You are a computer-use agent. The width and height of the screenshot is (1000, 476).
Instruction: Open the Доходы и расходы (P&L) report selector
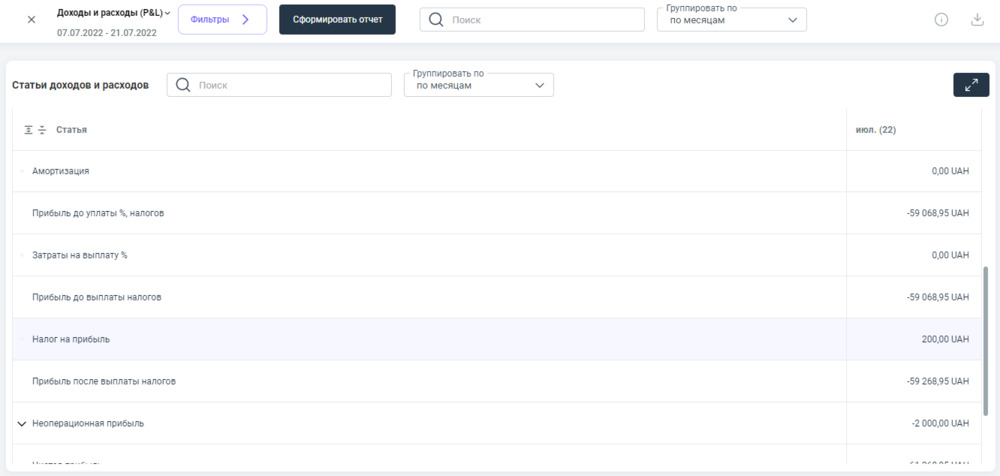[114, 13]
